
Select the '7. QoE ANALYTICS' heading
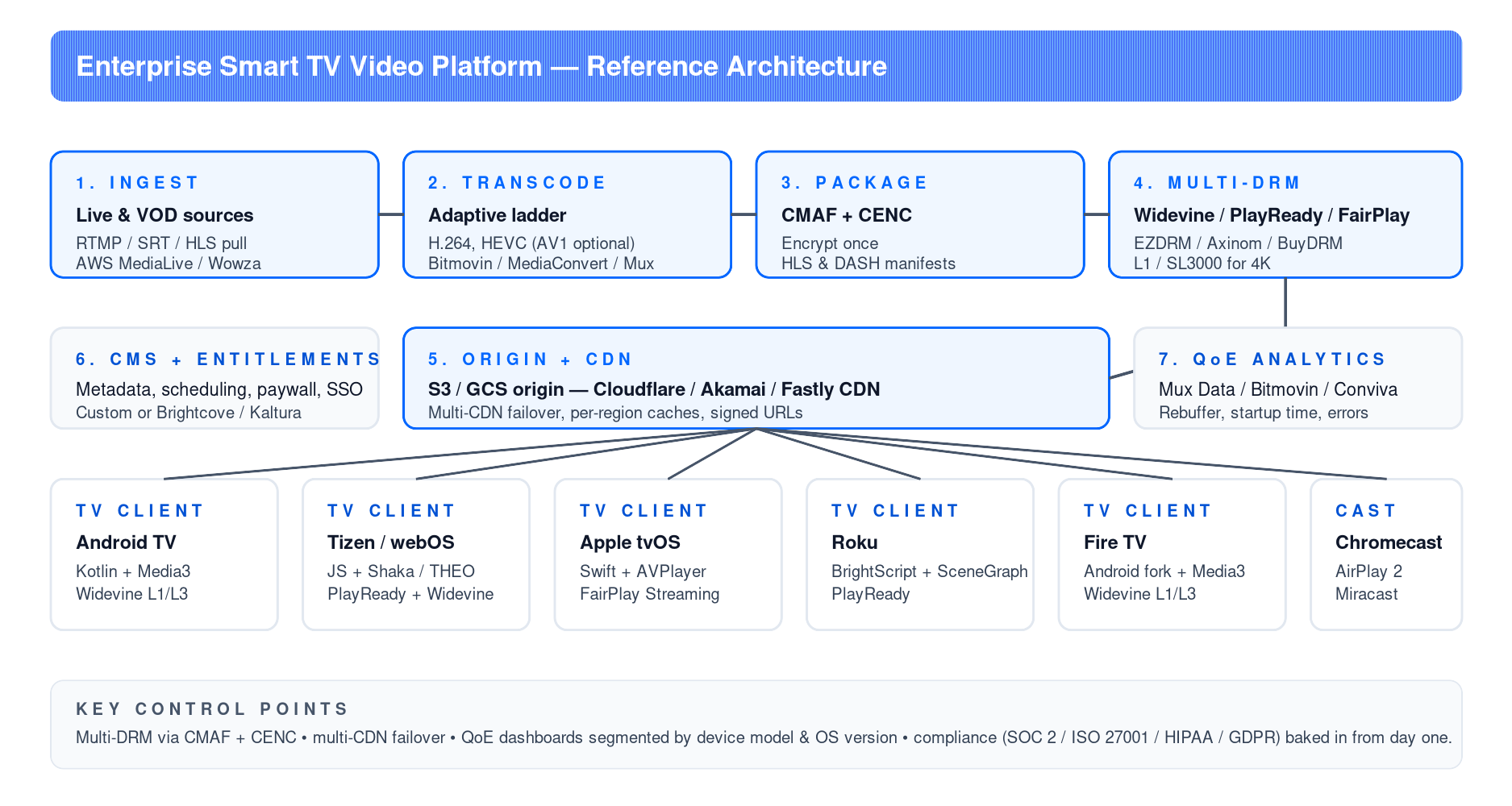click(x=1272, y=359)
